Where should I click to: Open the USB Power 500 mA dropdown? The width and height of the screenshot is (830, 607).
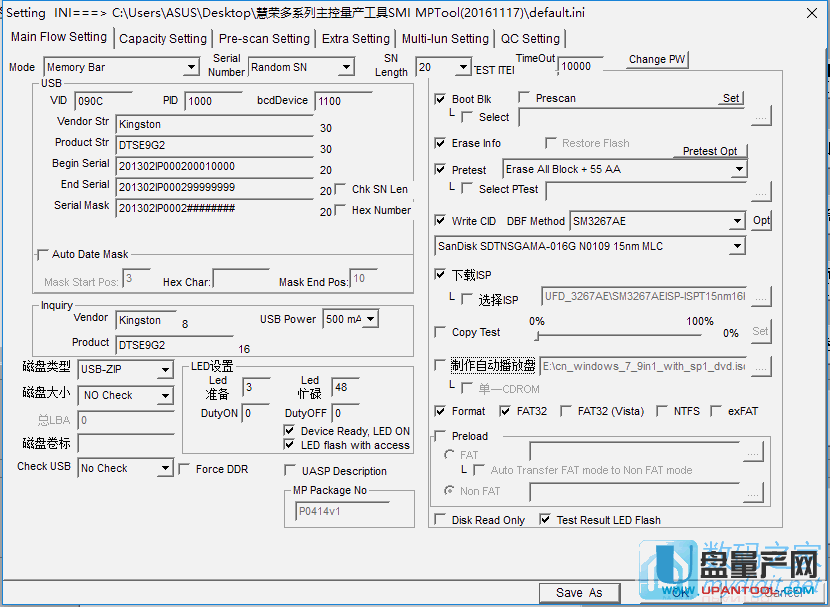coord(370,319)
